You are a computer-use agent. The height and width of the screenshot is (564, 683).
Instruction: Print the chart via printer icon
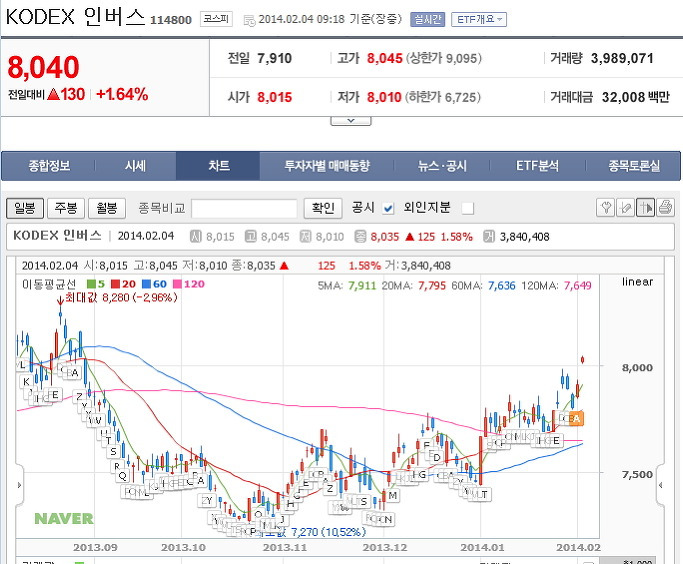pos(665,208)
